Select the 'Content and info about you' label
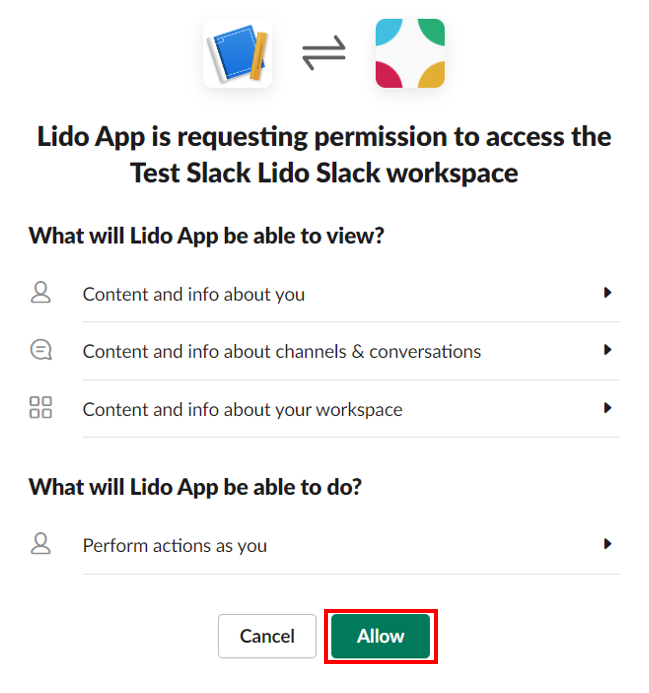 (194, 294)
